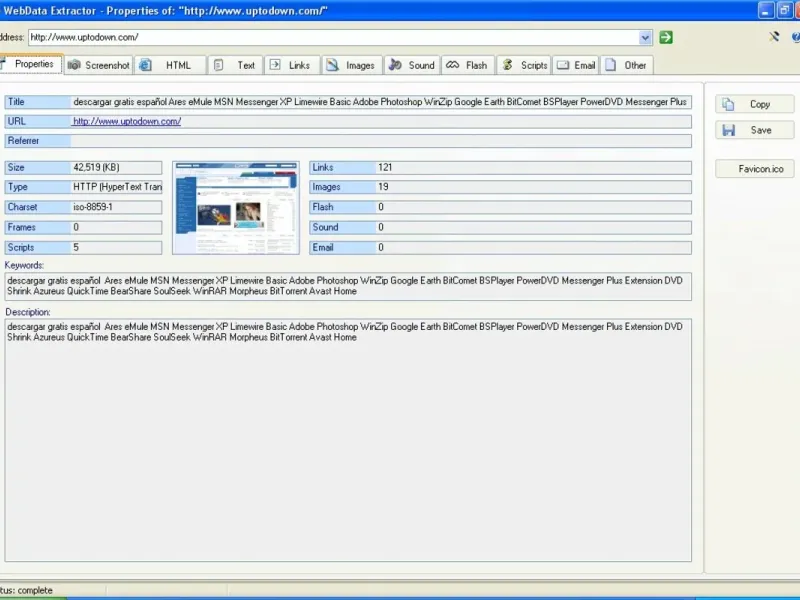Click the empty Referrer field
This screenshot has height=600, width=800.
[x=381, y=141]
